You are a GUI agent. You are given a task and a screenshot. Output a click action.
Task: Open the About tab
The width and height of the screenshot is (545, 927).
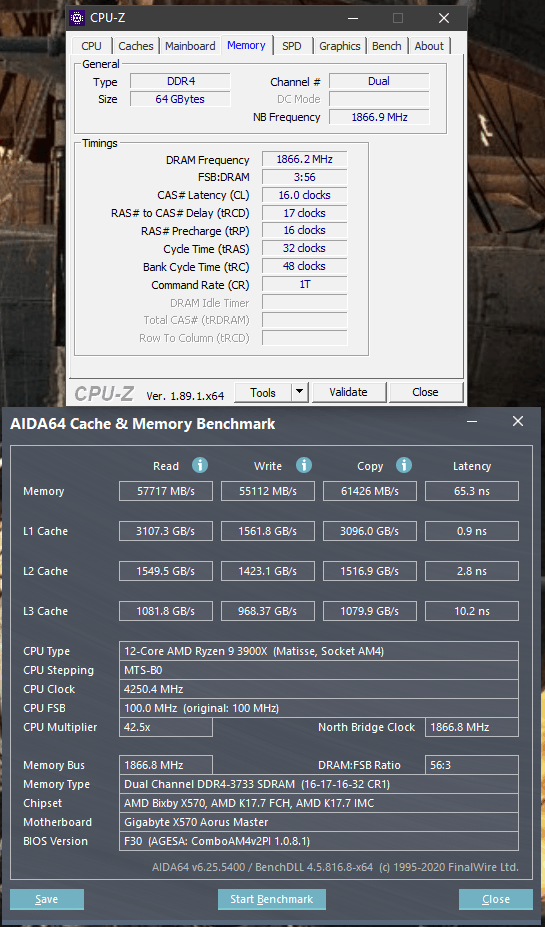coord(429,46)
